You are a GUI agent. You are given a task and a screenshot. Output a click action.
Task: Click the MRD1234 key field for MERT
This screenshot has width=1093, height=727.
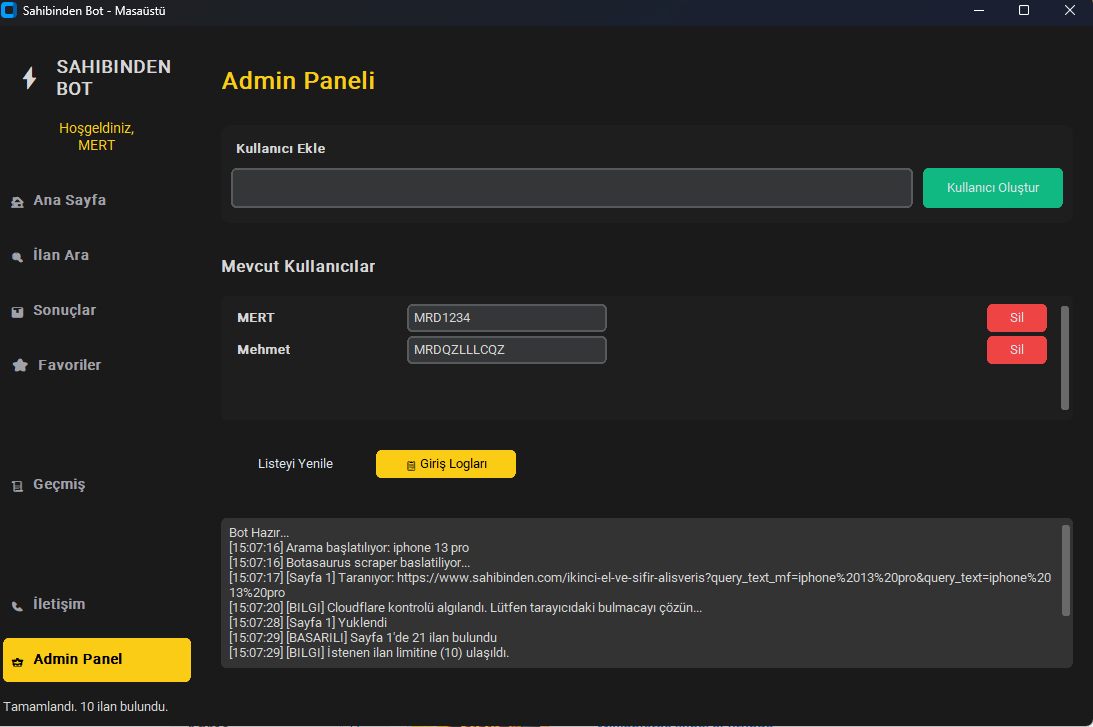point(507,318)
